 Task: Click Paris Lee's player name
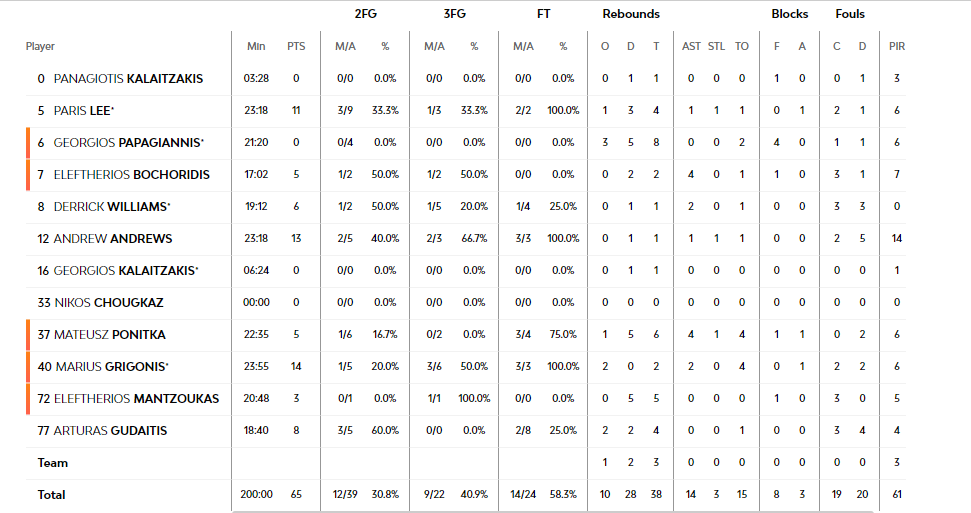83,110
